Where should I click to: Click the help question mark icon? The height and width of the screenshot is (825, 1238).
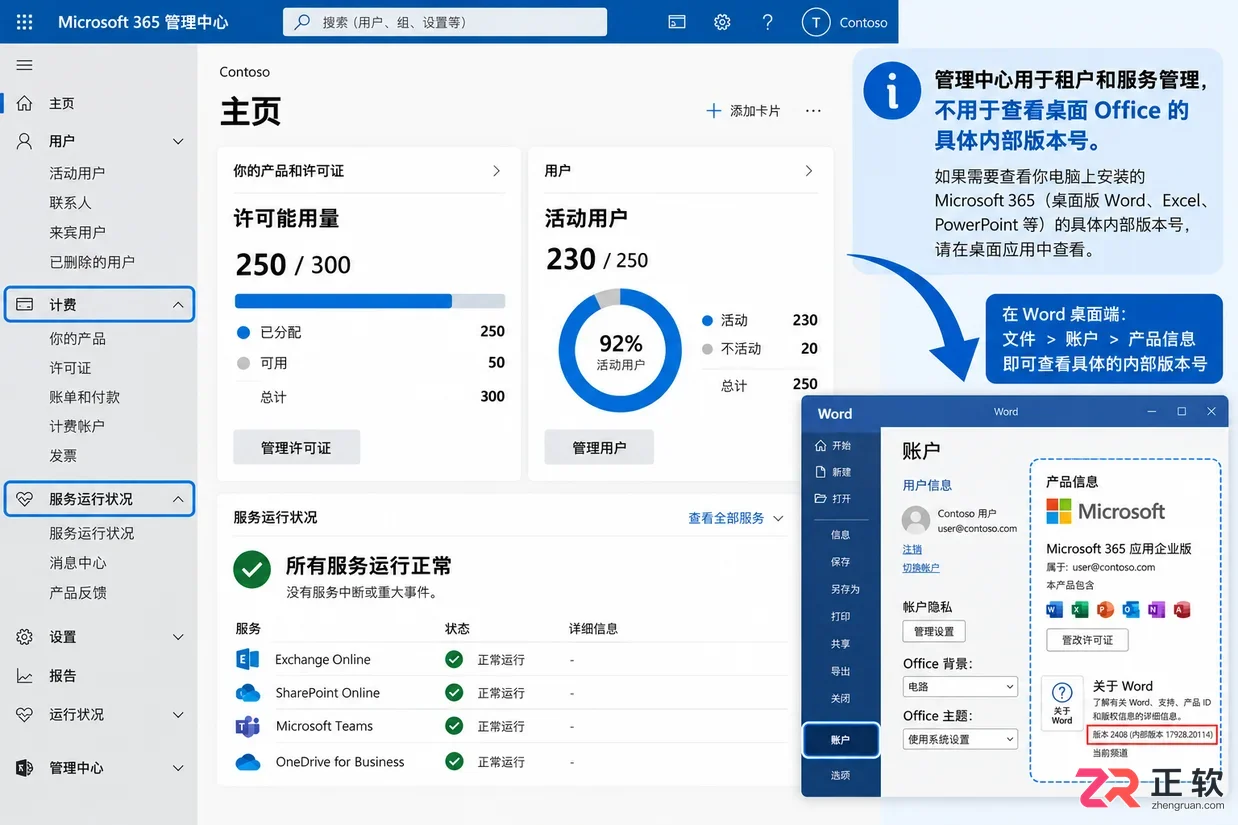(767, 22)
